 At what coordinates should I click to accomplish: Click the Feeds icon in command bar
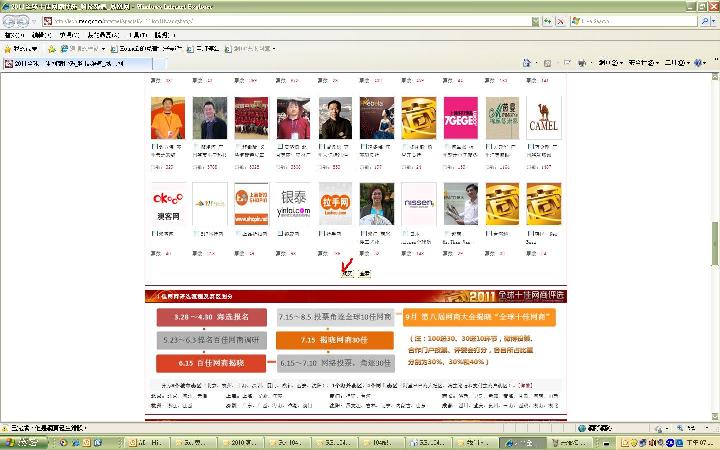(547, 63)
